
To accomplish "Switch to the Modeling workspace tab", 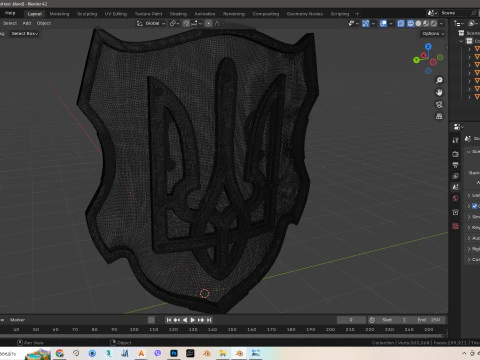I will pyautogui.click(x=59, y=14).
